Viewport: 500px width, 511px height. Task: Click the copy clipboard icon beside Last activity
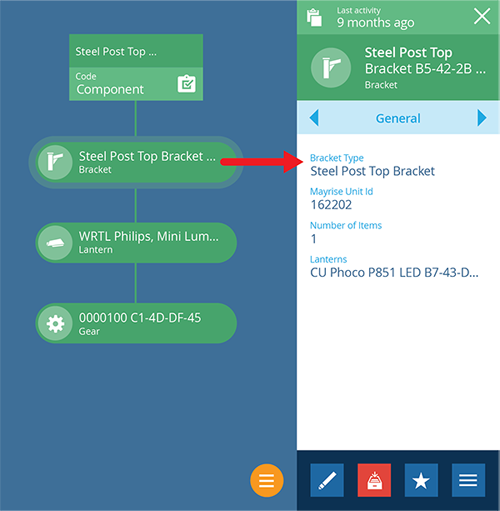click(x=314, y=17)
